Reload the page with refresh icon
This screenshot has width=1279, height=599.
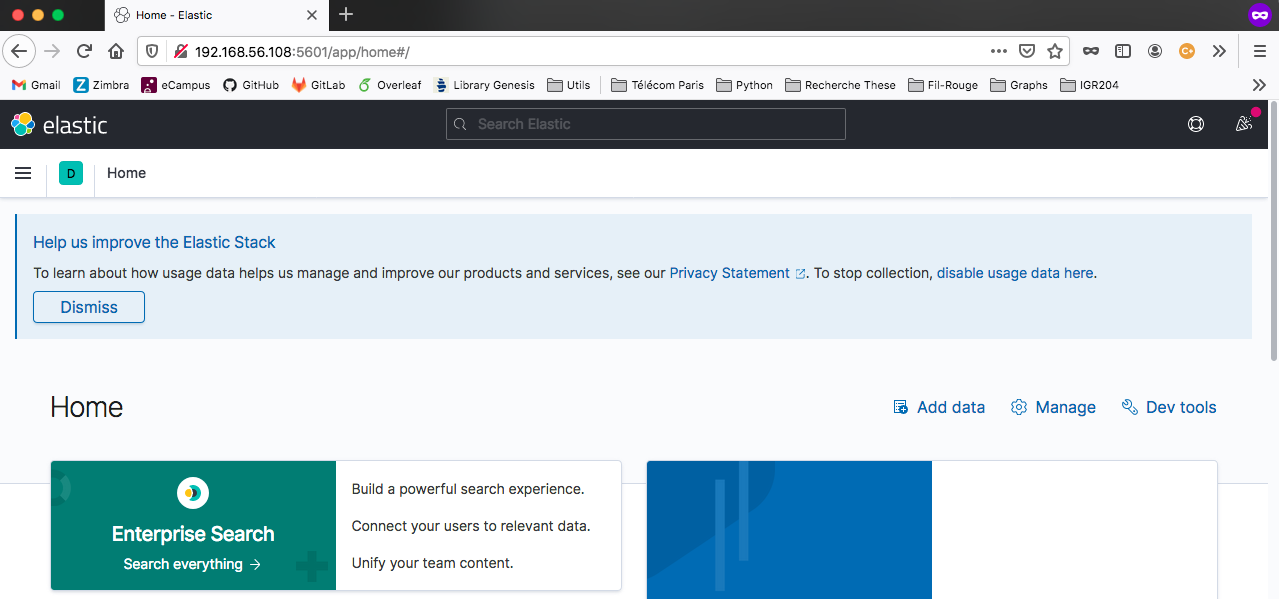[84, 51]
